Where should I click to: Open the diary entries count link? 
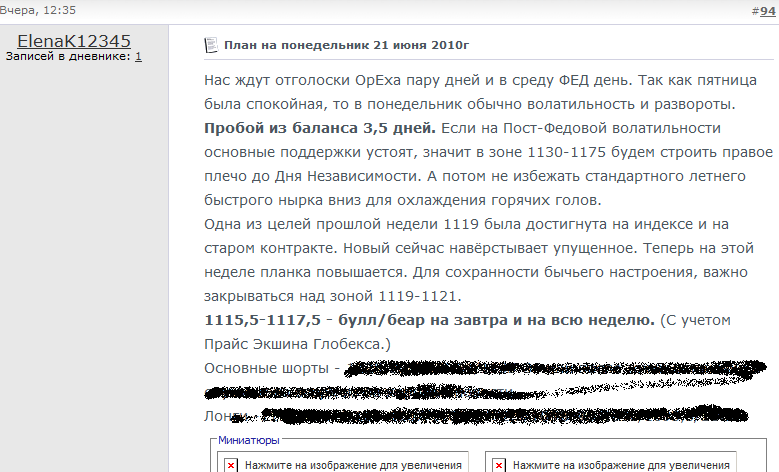coord(138,57)
